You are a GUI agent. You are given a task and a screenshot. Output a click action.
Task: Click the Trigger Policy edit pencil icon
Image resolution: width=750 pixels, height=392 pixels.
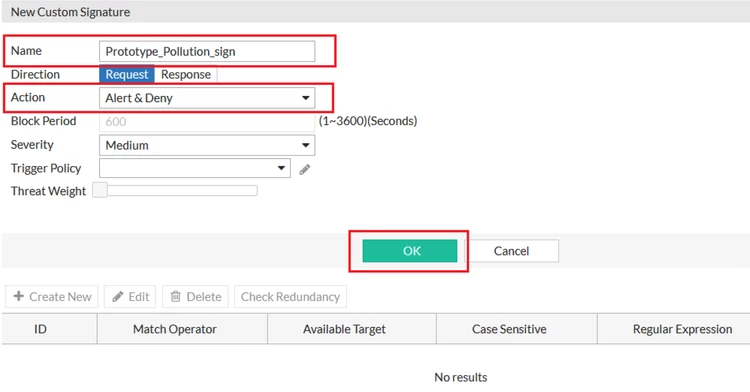point(305,169)
